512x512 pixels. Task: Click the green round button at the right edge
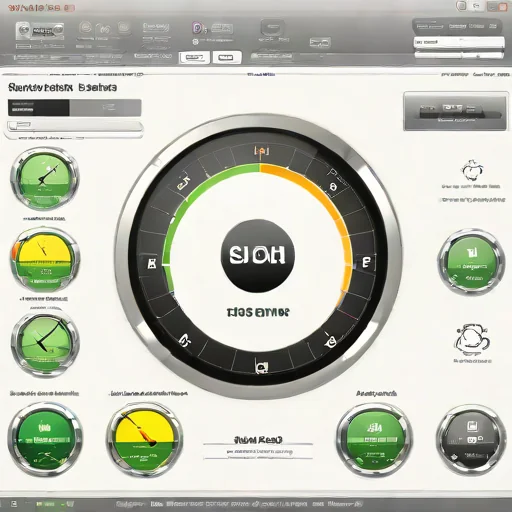click(471, 262)
